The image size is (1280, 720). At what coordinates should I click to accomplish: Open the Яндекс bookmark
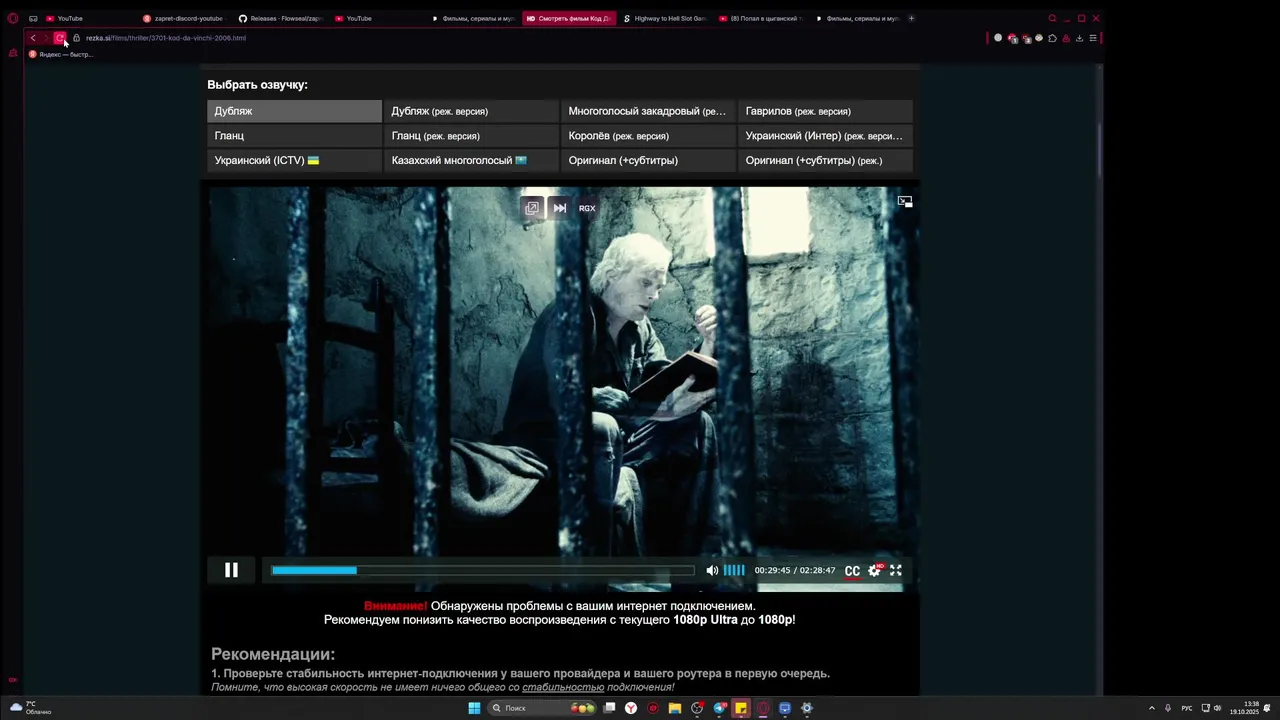(61, 54)
